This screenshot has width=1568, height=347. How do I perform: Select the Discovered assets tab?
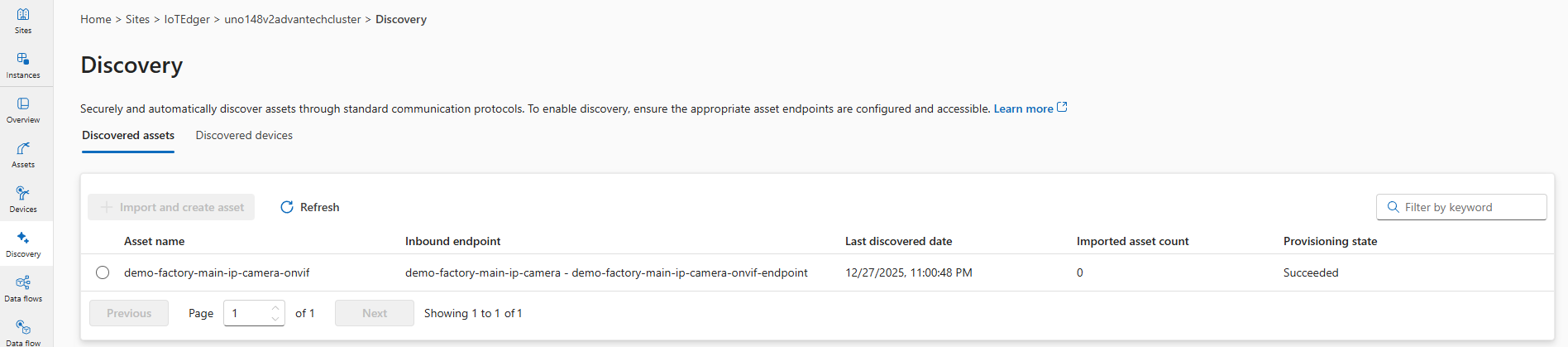(128, 135)
